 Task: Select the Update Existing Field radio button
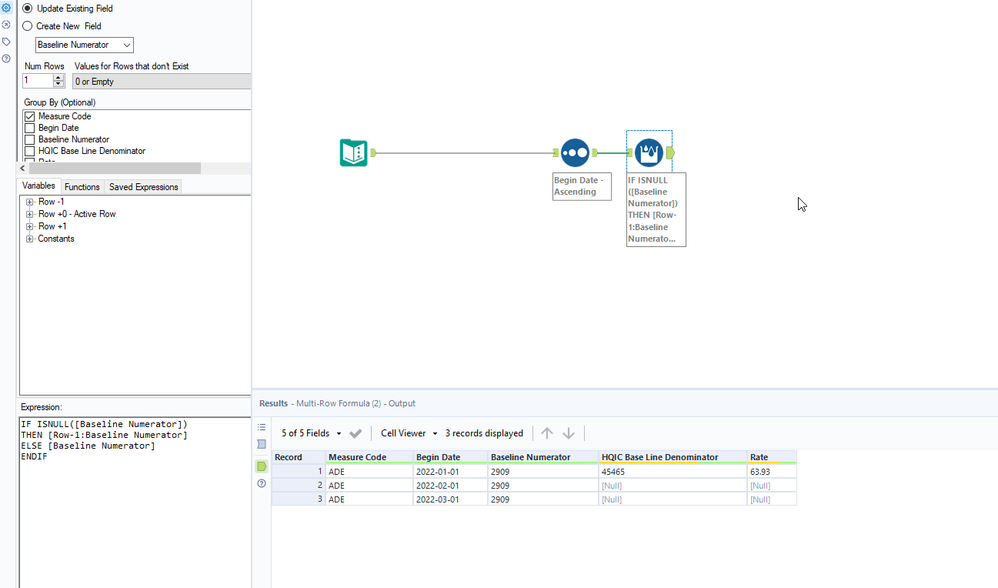click(27, 8)
